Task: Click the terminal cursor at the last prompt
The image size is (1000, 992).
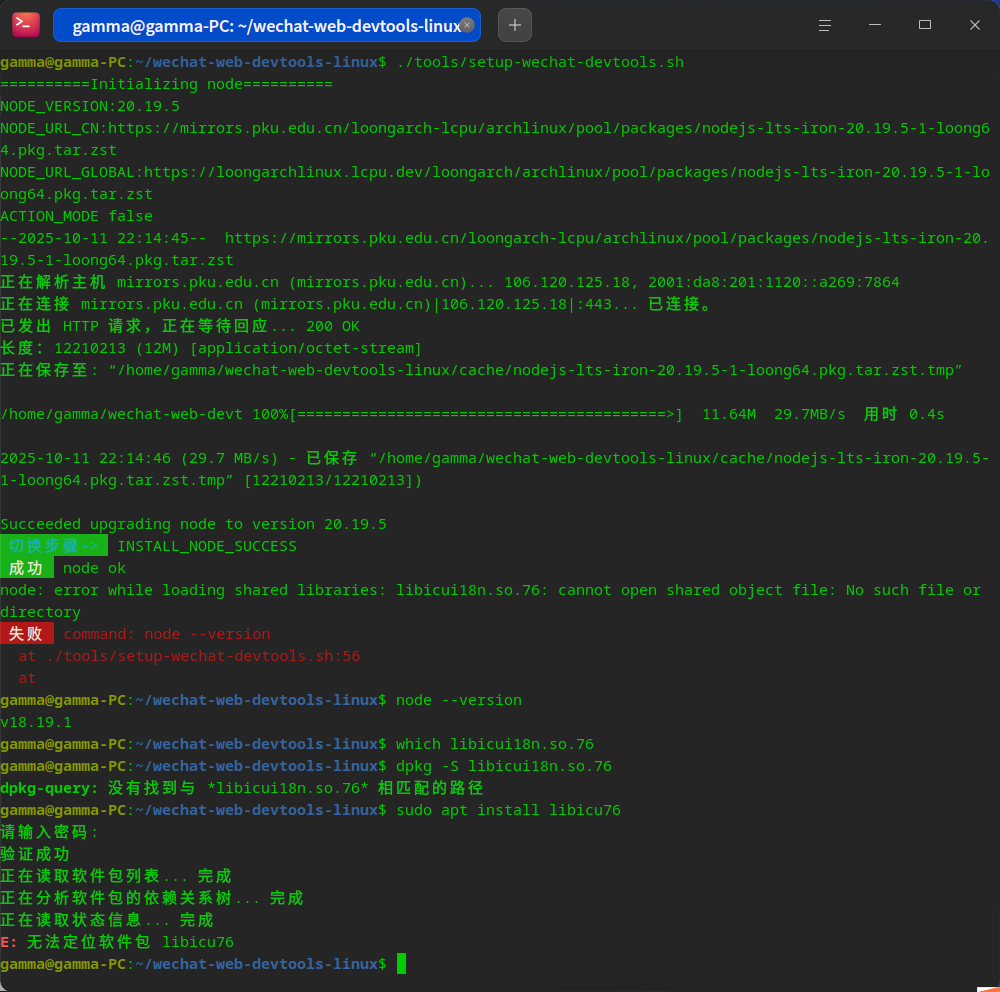Action: (x=401, y=964)
